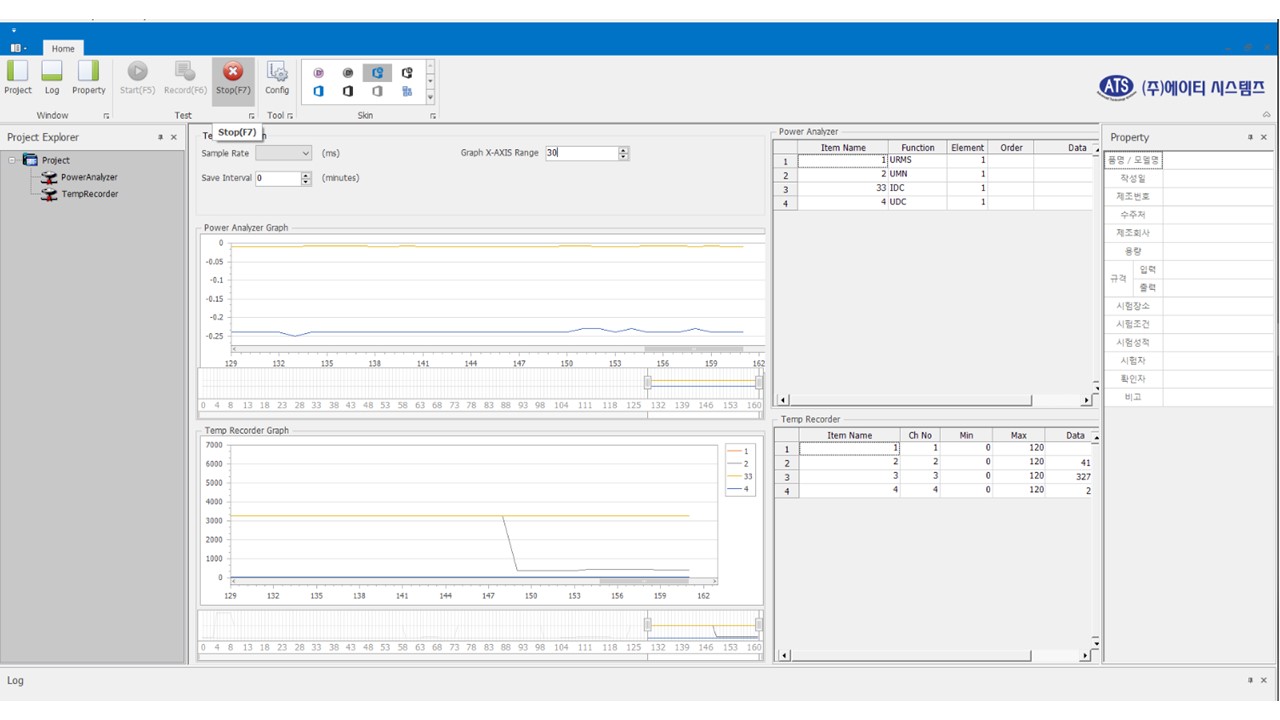Select PowerAnalyzer in Project Explorer
This screenshot has height=720, width=1280.
(89, 177)
